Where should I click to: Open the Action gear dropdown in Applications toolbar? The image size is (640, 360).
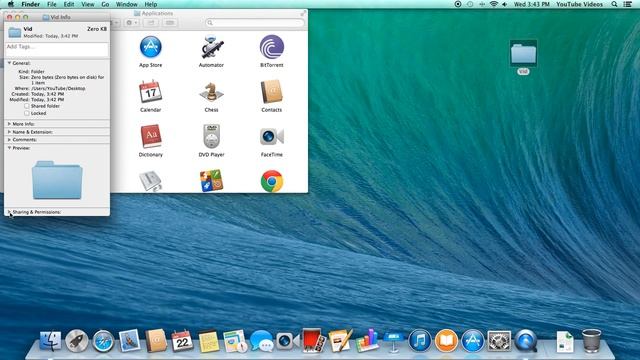[x=132, y=23]
